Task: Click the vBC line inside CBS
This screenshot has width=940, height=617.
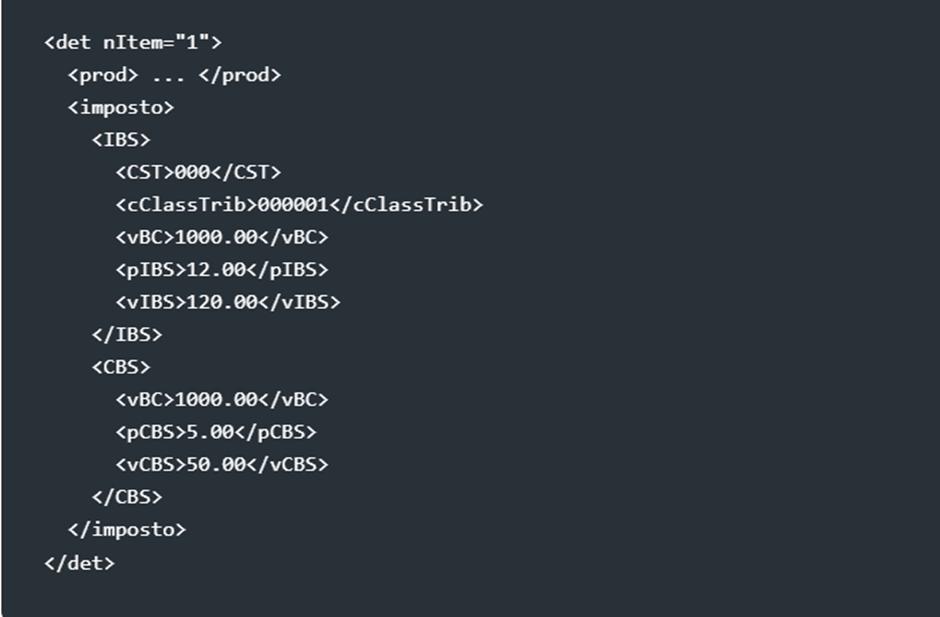Action: 221,399
